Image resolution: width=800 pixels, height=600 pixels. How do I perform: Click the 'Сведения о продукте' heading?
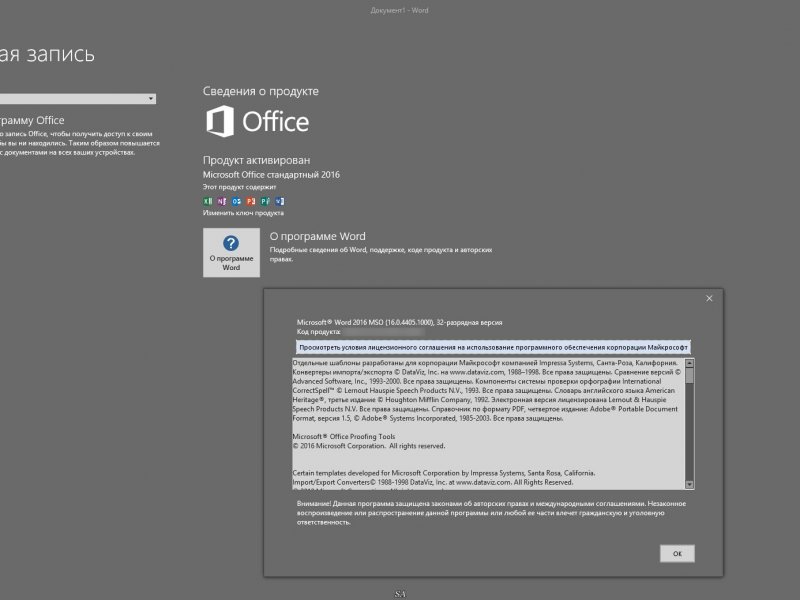(x=261, y=91)
